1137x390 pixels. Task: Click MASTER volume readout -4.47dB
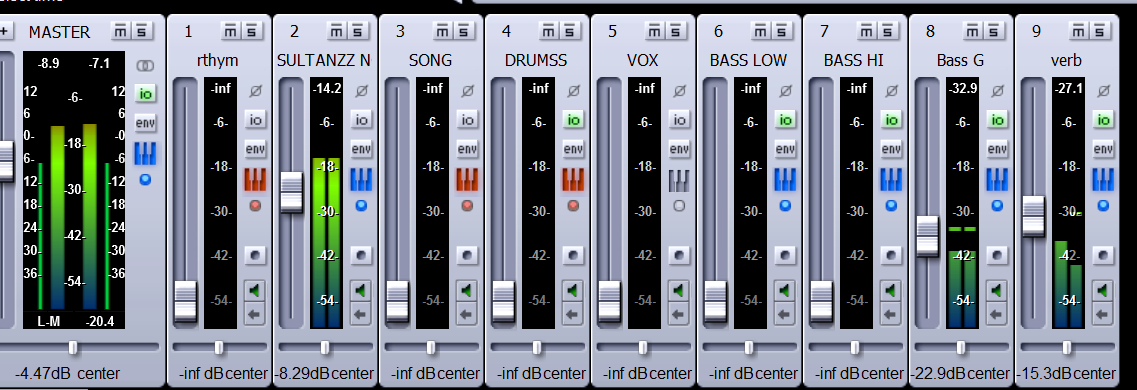tap(44, 374)
